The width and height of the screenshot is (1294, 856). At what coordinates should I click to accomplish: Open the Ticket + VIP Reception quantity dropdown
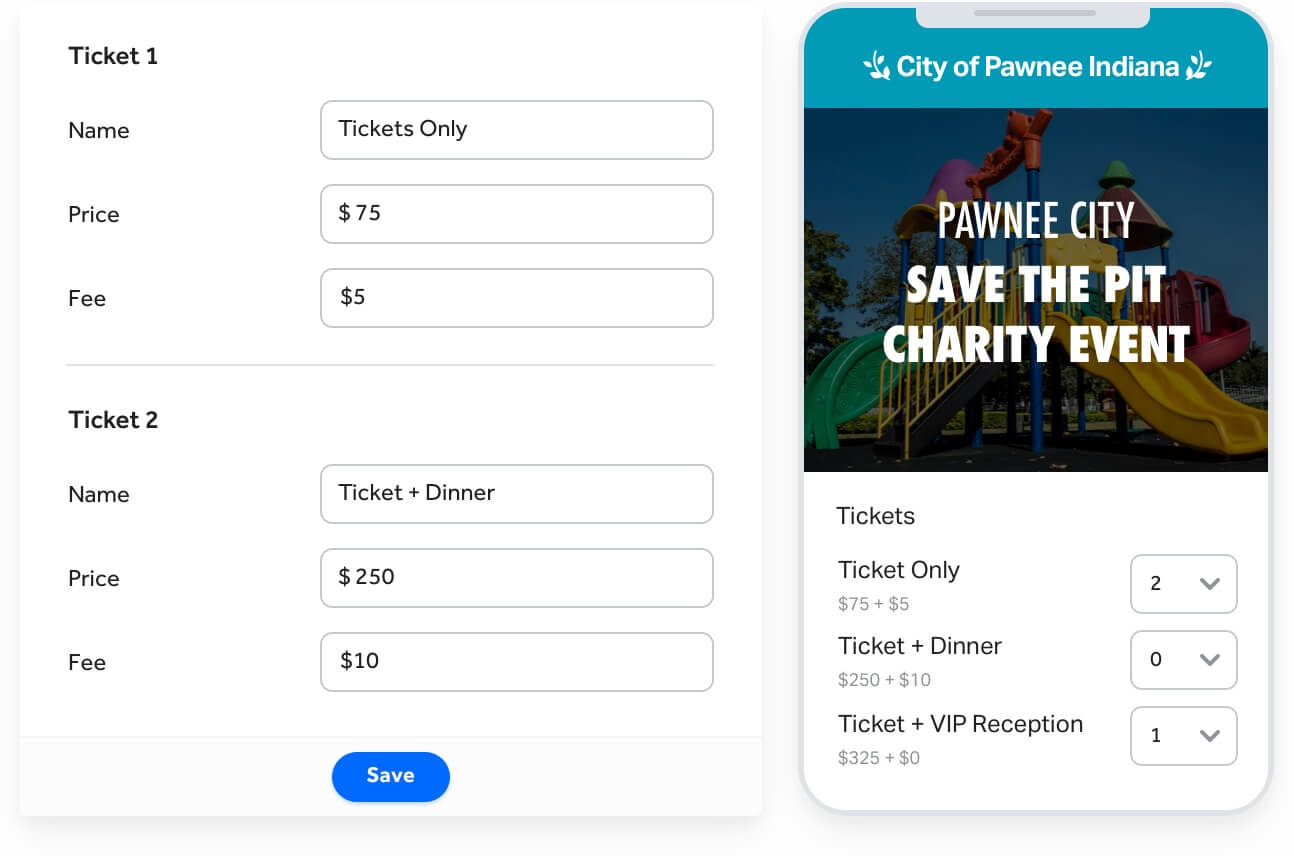(1184, 736)
